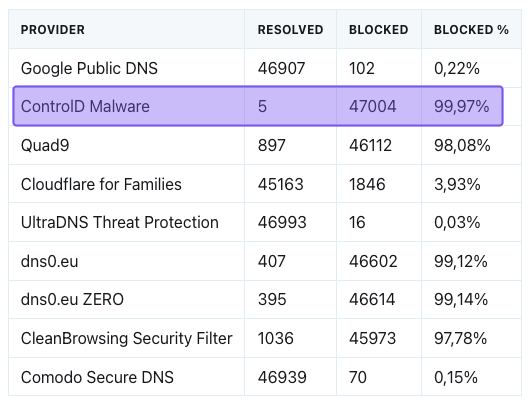Select the ControlD Malware provider name
531x405 pixels.
pos(85,106)
